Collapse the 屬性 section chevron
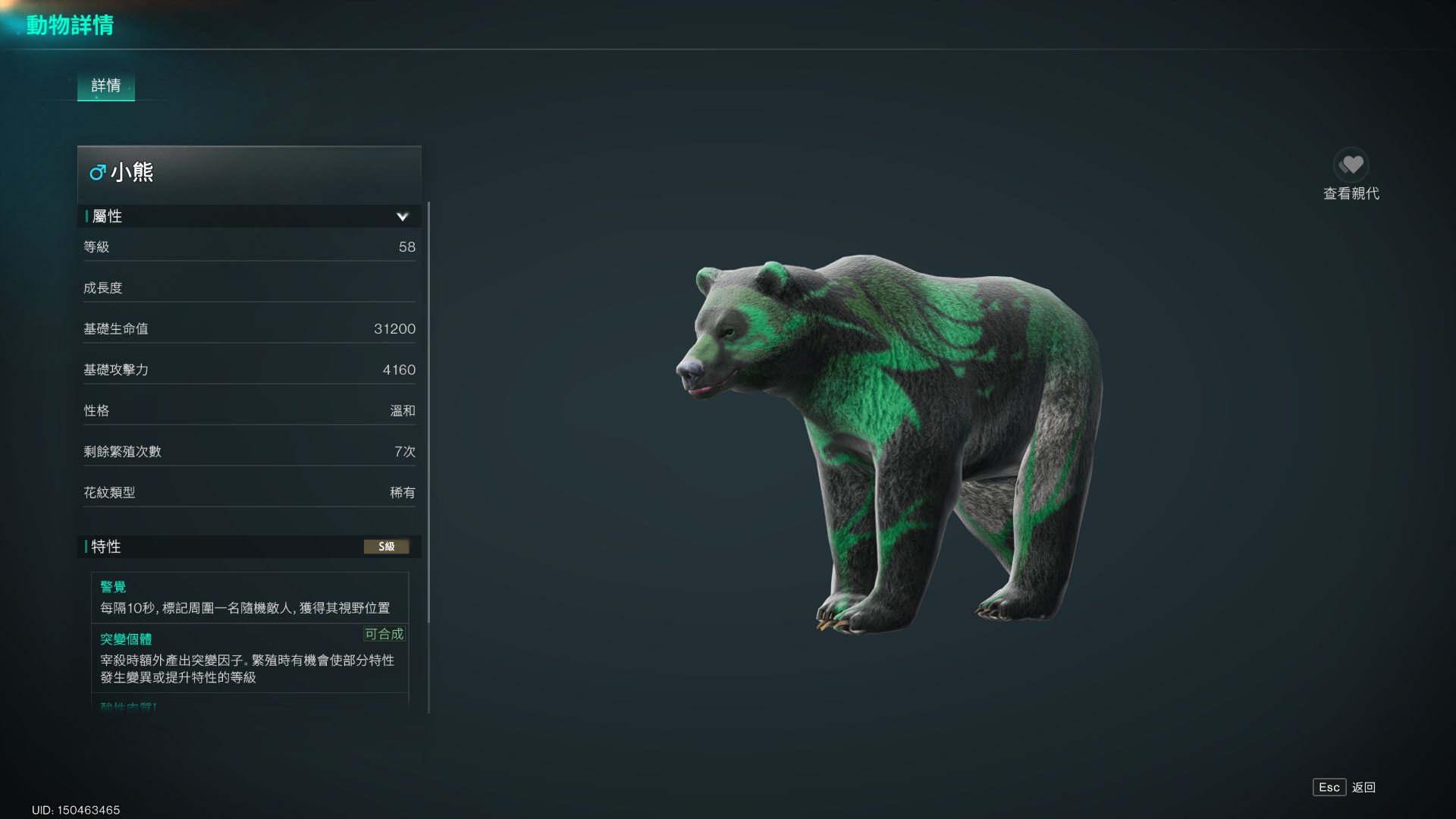The height and width of the screenshot is (819, 1456). pyautogui.click(x=402, y=217)
